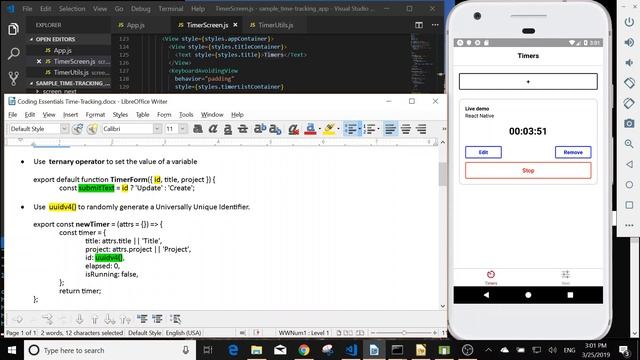Open the Window menu in LibreOffice Writer

point(212,115)
